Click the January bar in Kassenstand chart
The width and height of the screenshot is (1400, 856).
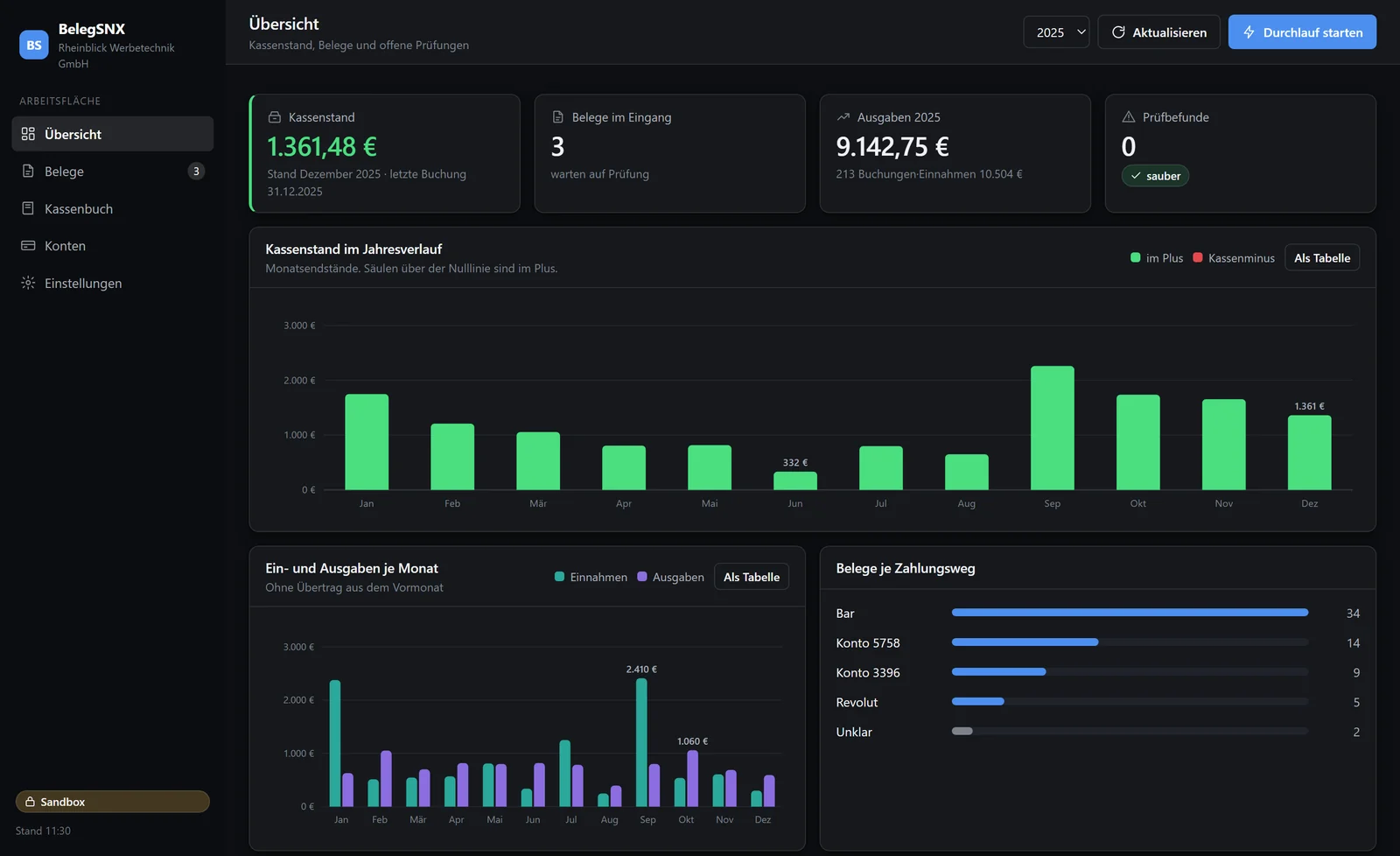(x=367, y=442)
